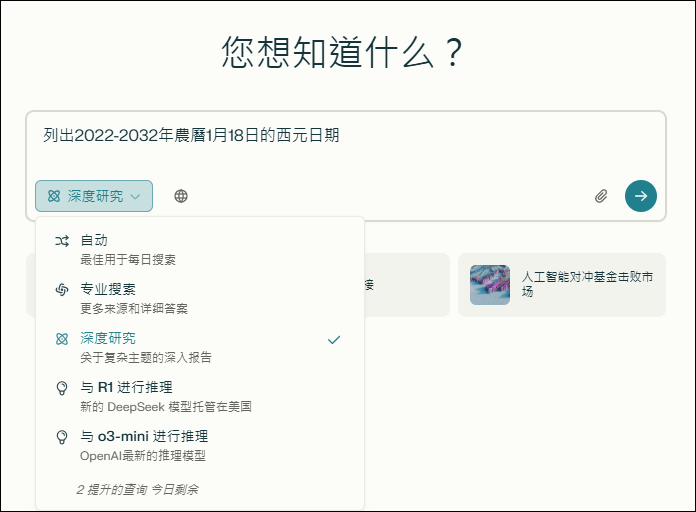Click the lightbulb icon for o3-mini reasoning
The image size is (696, 512).
coord(62,437)
